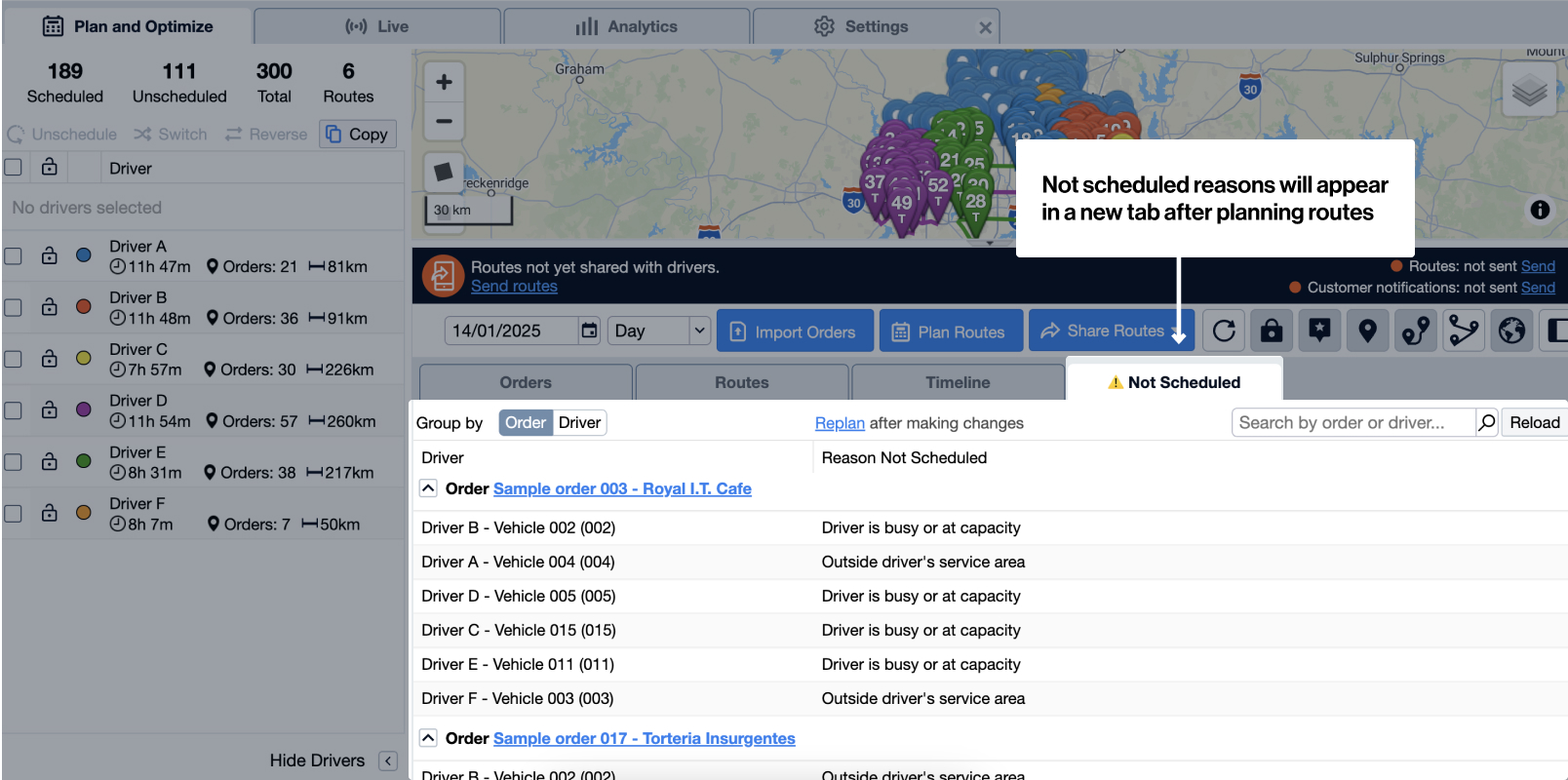Viewport: 1568px width, 780px height.
Task: Open the Day view dropdown
Action: coord(659,331)
